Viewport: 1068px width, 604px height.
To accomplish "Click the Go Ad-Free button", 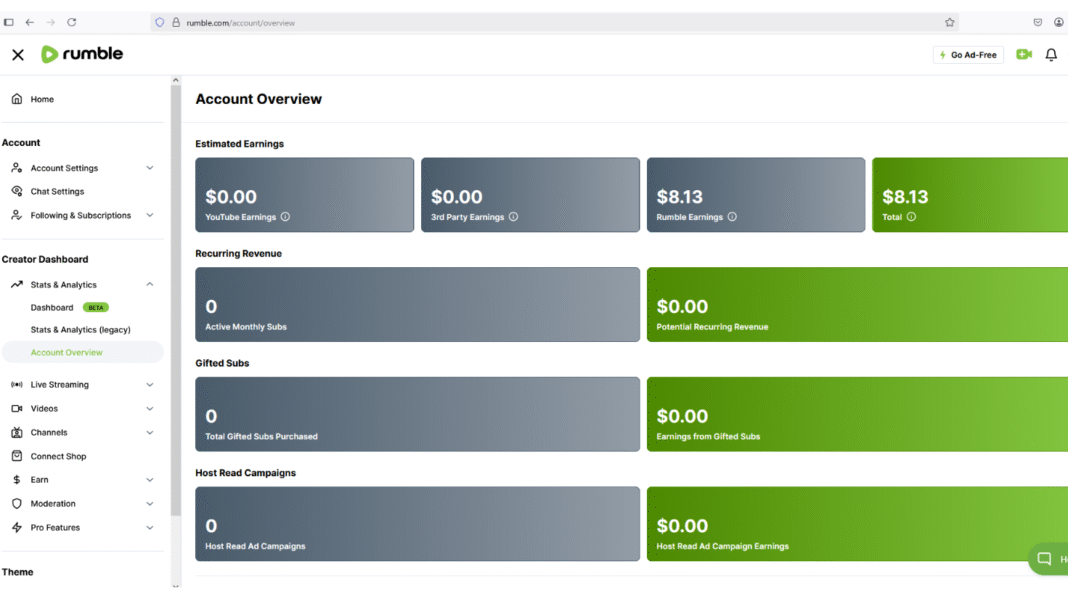I will (968, 54).
